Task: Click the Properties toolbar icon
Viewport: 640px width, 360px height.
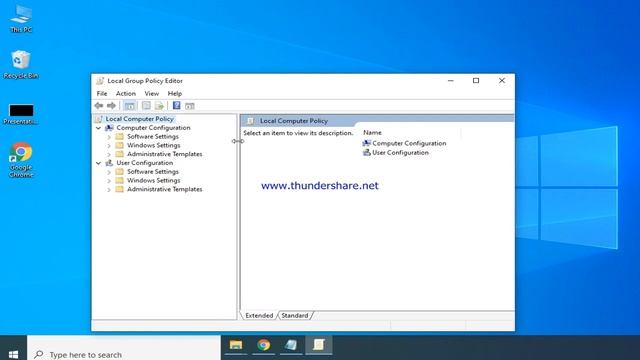Action: 146,106
